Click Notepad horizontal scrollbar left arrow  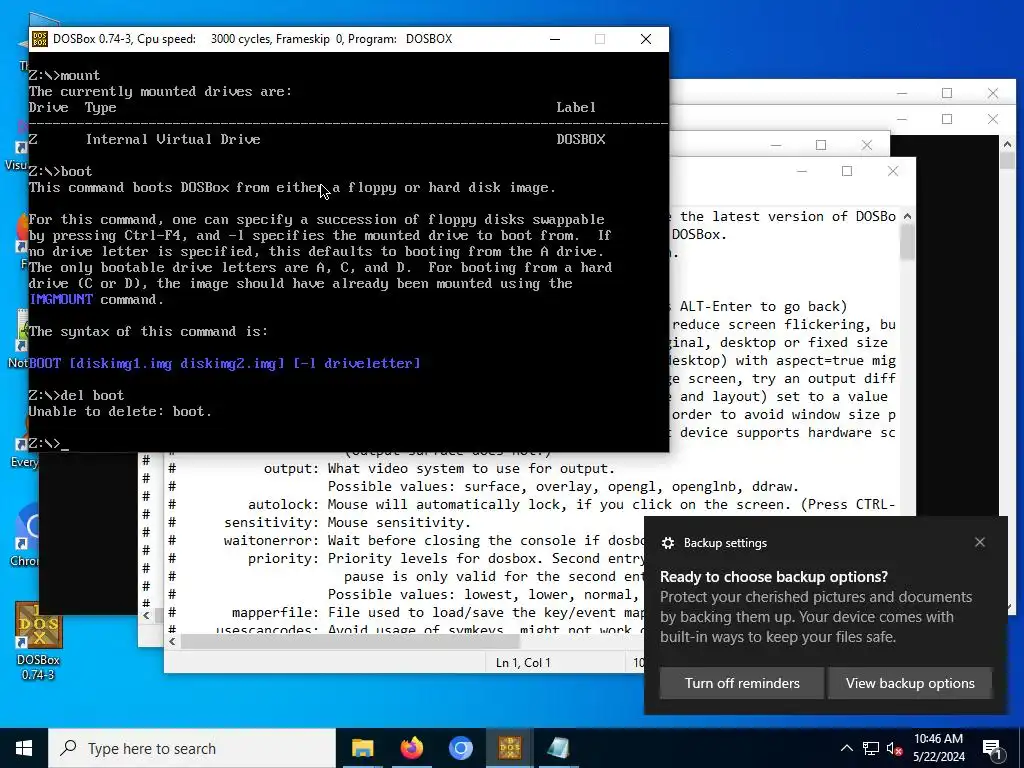coord(172,641)
